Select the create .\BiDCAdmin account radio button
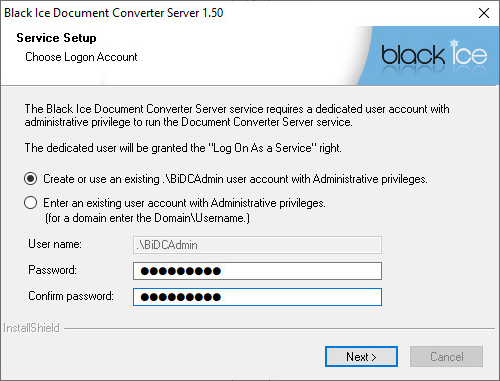500x381 pixels. [x=31, y=179]
